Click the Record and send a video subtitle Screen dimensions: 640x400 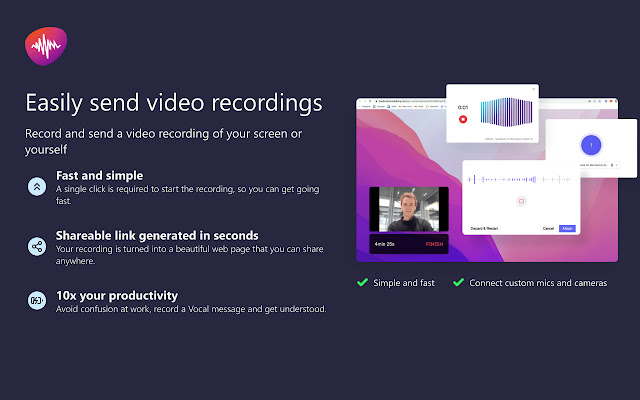[x=163, y=142]
